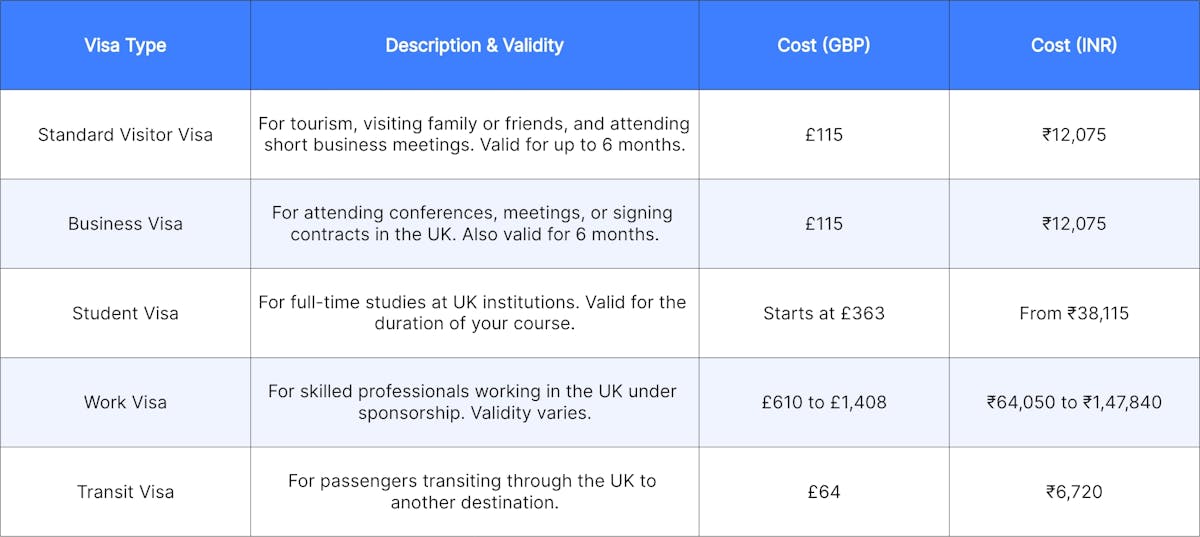Select the skilled professionals description cell
The height and width of the screenshot is (537, 1200).
[474, 402]
